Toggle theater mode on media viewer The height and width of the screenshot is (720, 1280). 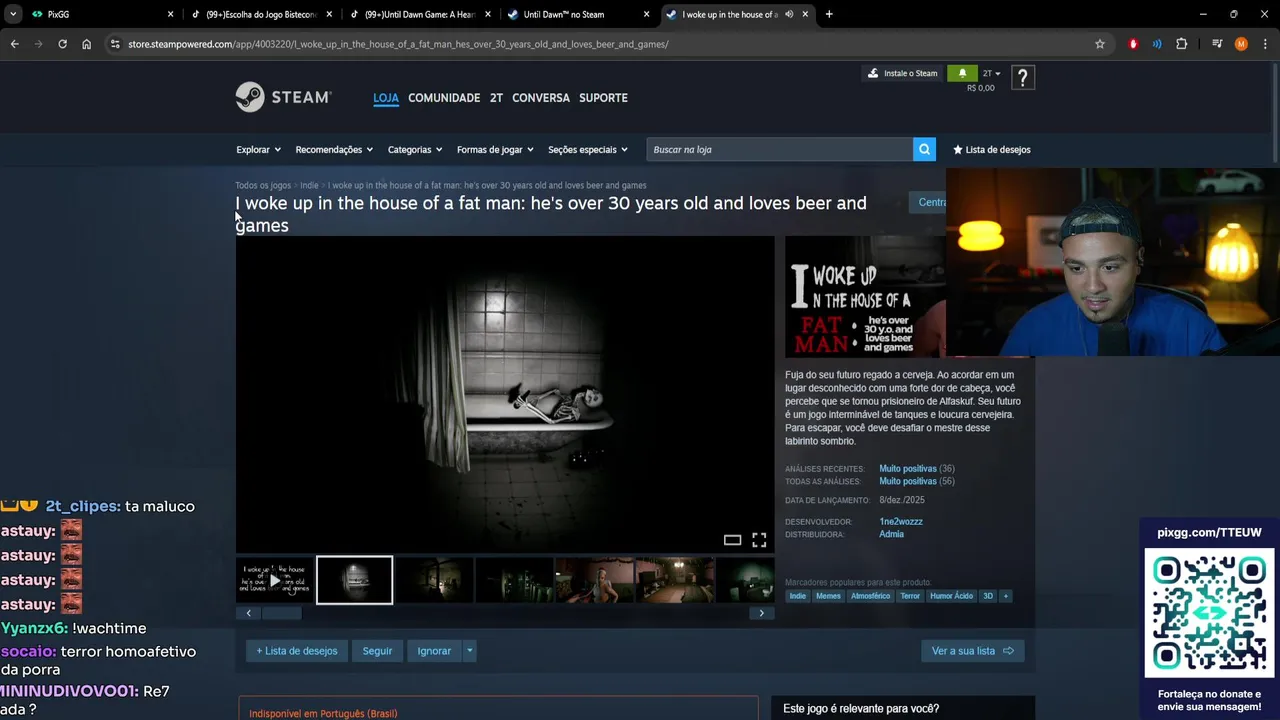(x=732, y=540)
